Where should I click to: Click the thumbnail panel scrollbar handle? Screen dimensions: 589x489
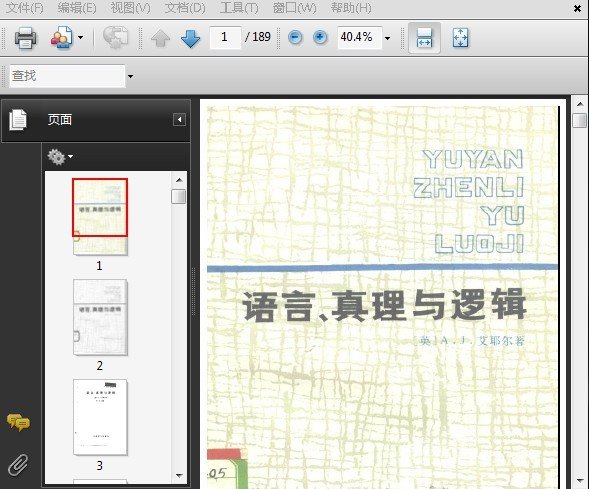point(178,196)
